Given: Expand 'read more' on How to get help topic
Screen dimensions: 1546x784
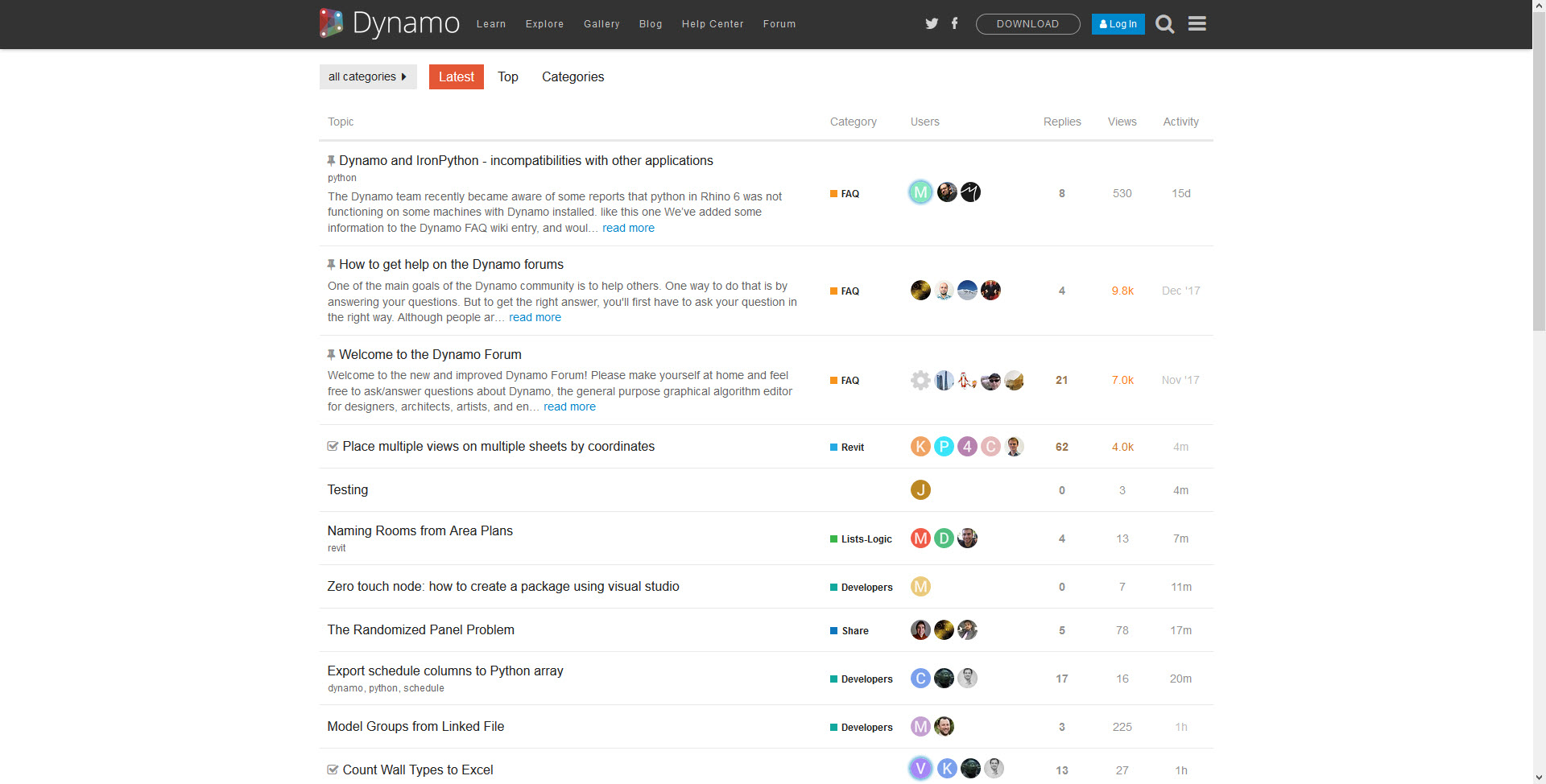Looking at the screenshot, I should coord(535,317).
